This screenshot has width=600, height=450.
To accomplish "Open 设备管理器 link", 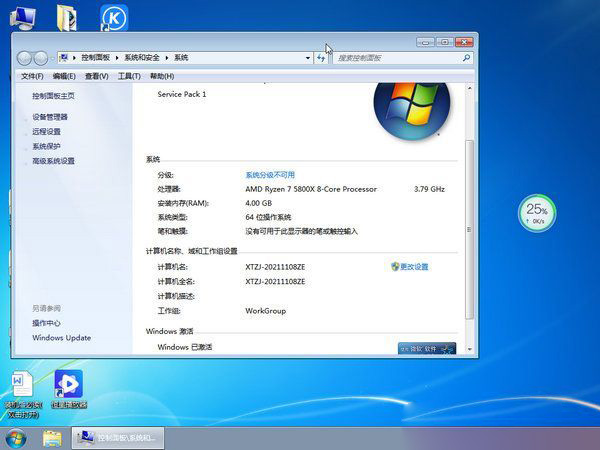I will [x=50, y=117].
